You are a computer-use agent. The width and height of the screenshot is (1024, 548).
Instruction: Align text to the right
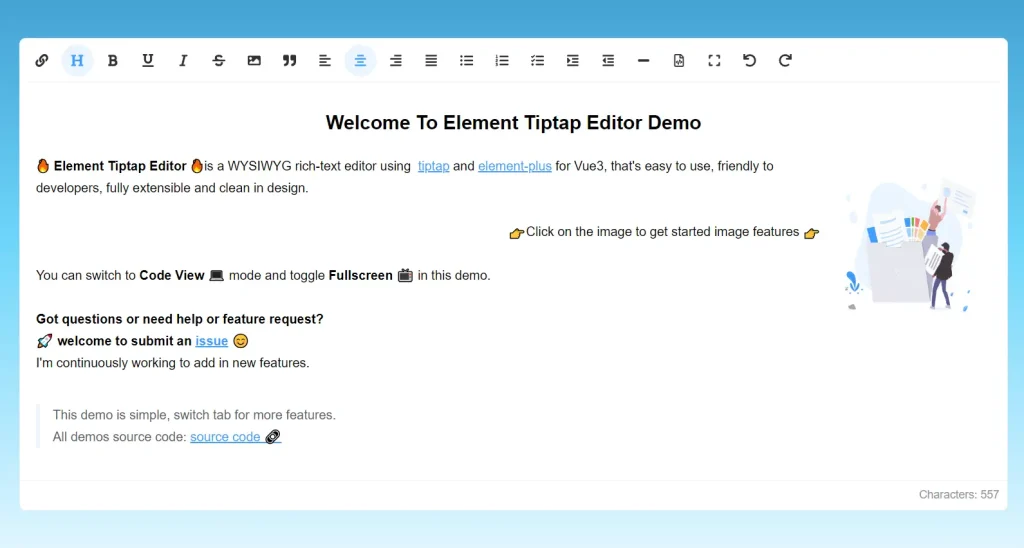click(396, 61)
